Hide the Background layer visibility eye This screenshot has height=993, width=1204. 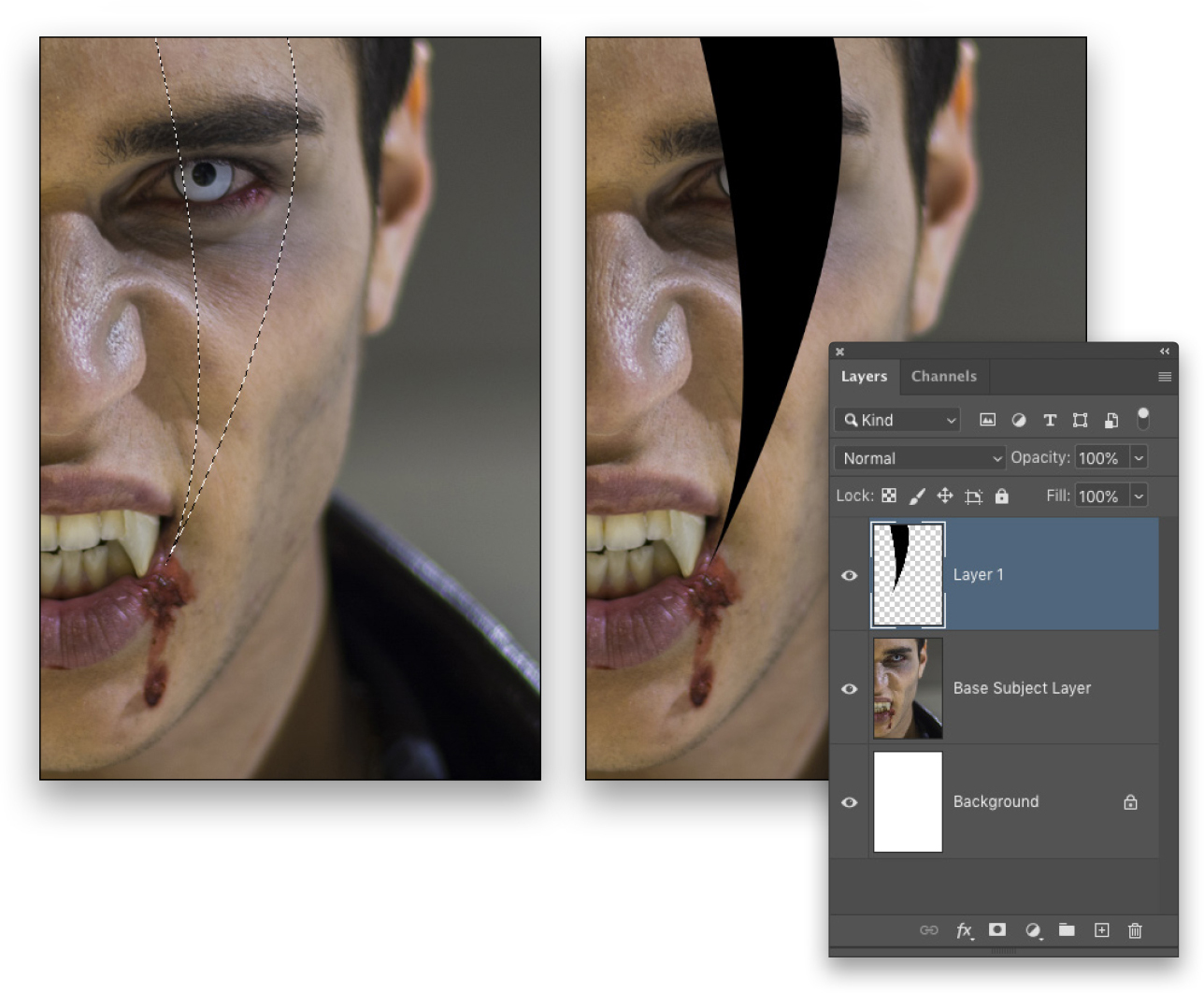click(x=849, y=801)
